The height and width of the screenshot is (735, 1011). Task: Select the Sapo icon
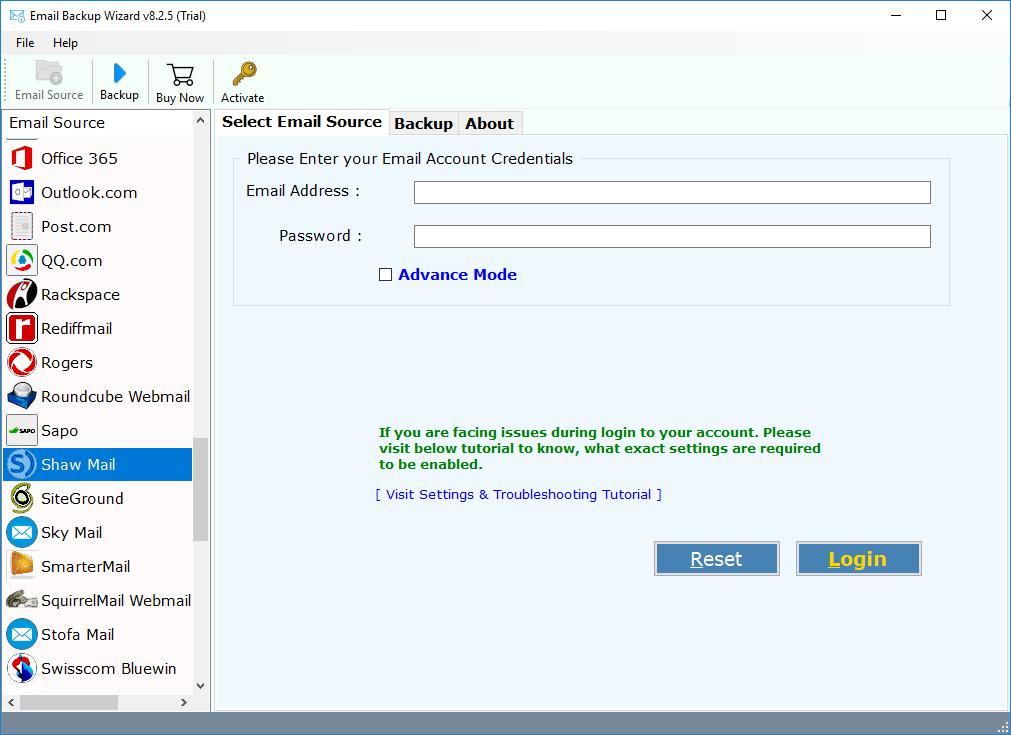(x=22, y=430)
